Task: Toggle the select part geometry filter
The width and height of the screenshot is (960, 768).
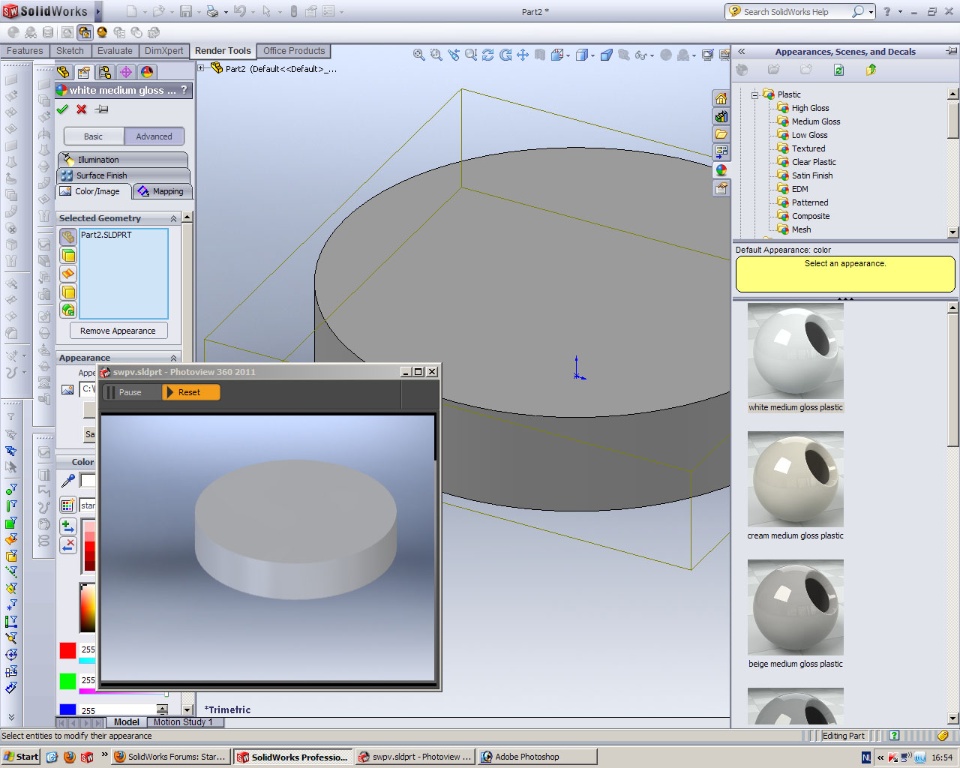Action: (68, 237)
